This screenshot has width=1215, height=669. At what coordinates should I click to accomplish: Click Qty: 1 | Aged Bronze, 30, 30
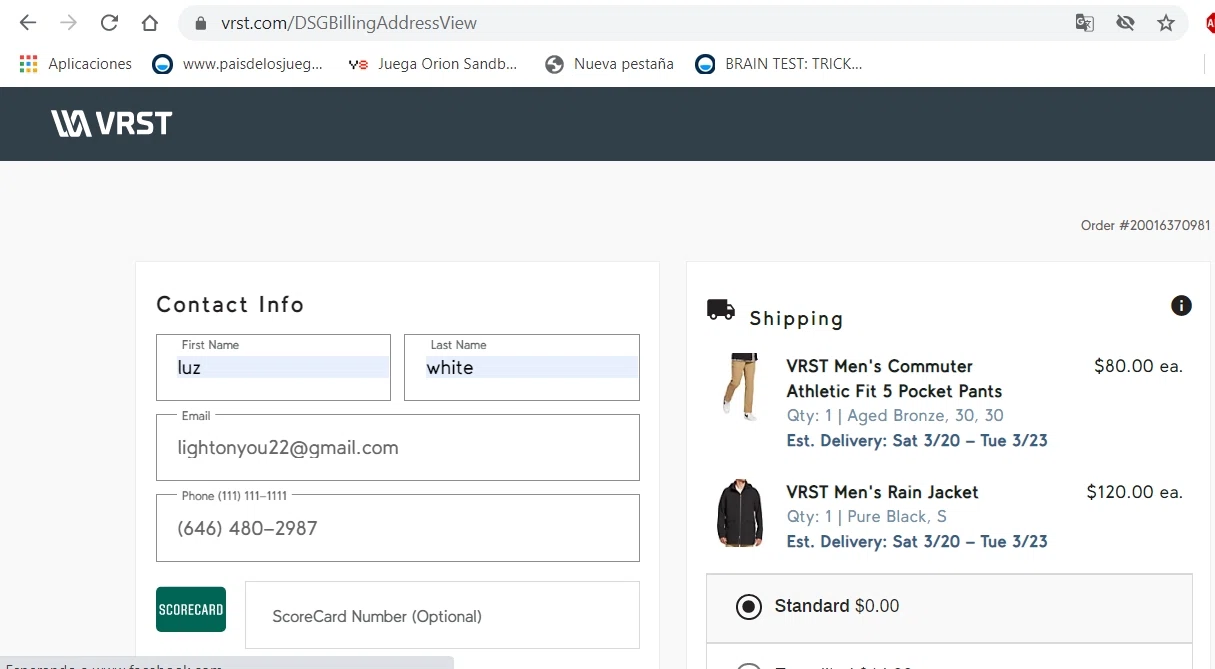point(895,415)
